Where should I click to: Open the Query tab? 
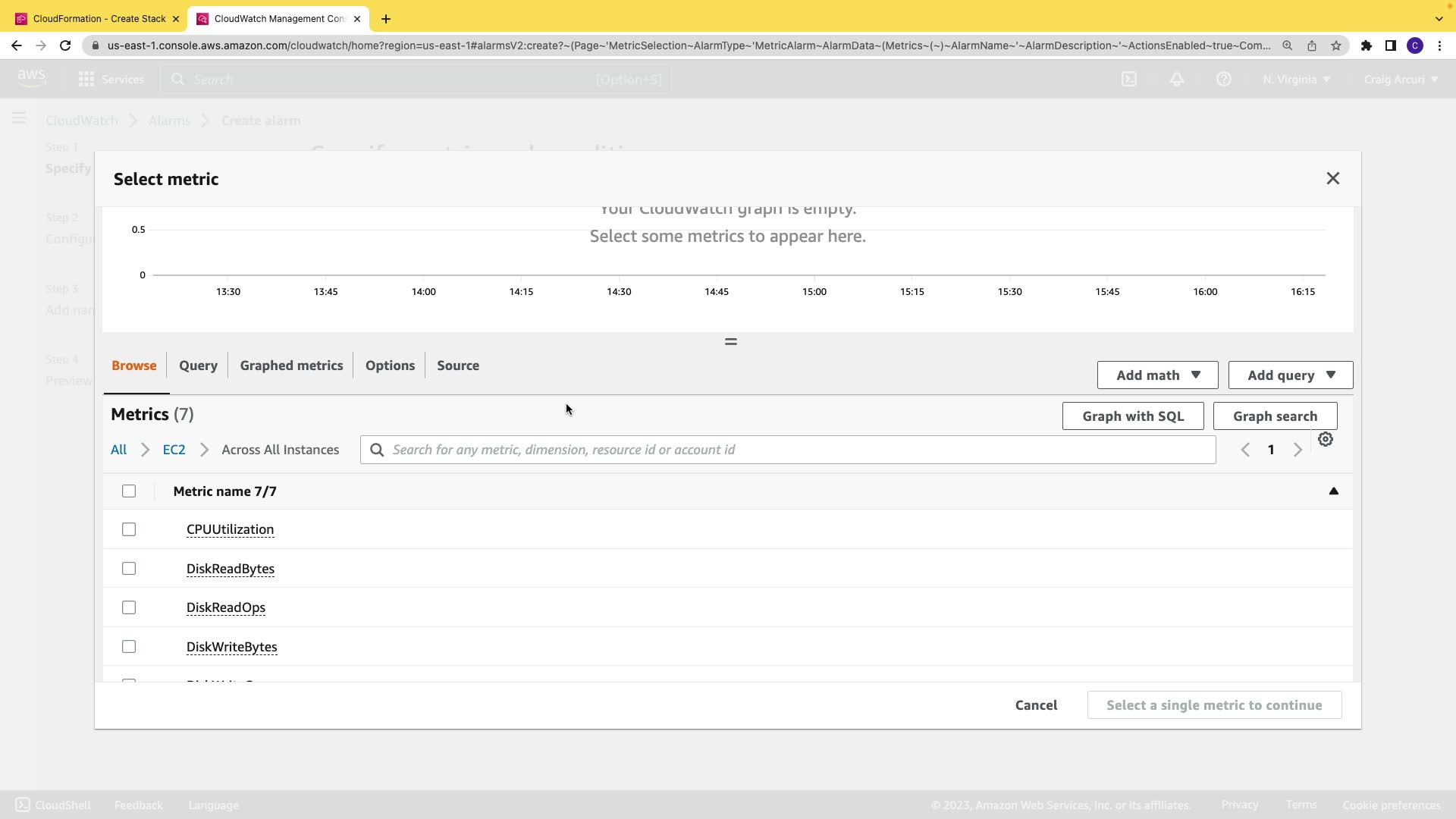(198, 366)
